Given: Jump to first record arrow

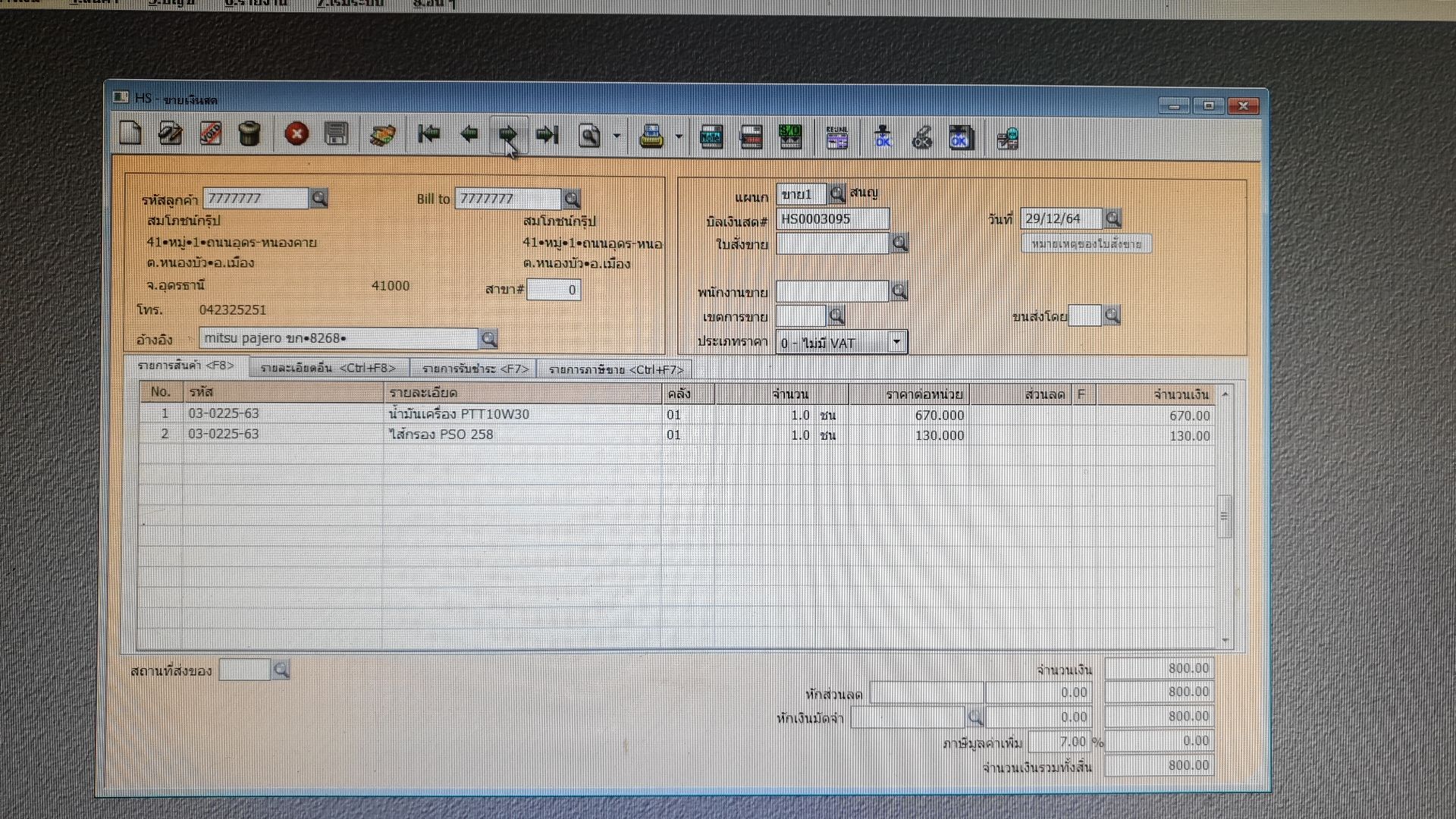Looking at the screenshot, I should 428,134.
